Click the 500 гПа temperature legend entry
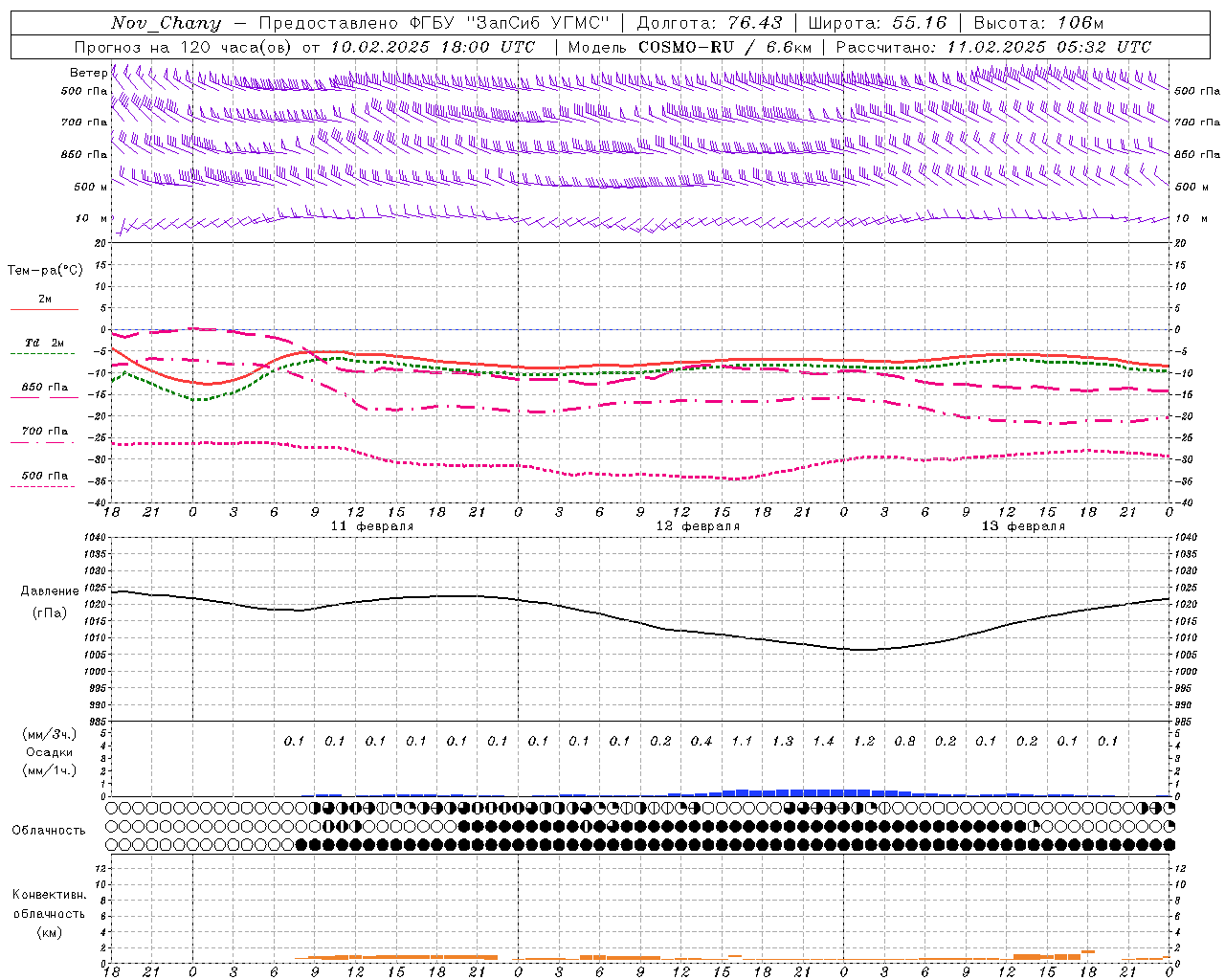This screenshot has height=980, width=1225. [x=45, y=476]
